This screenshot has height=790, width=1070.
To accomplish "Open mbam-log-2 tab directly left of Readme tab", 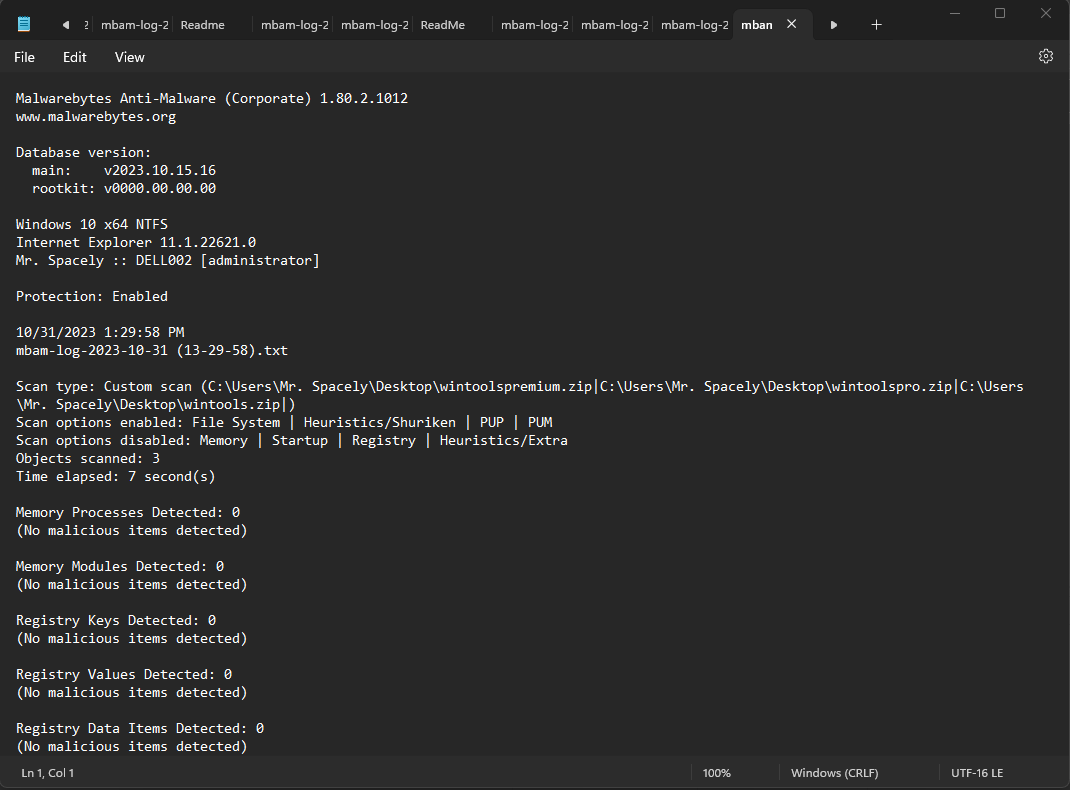I will click(x=135, y=25).
